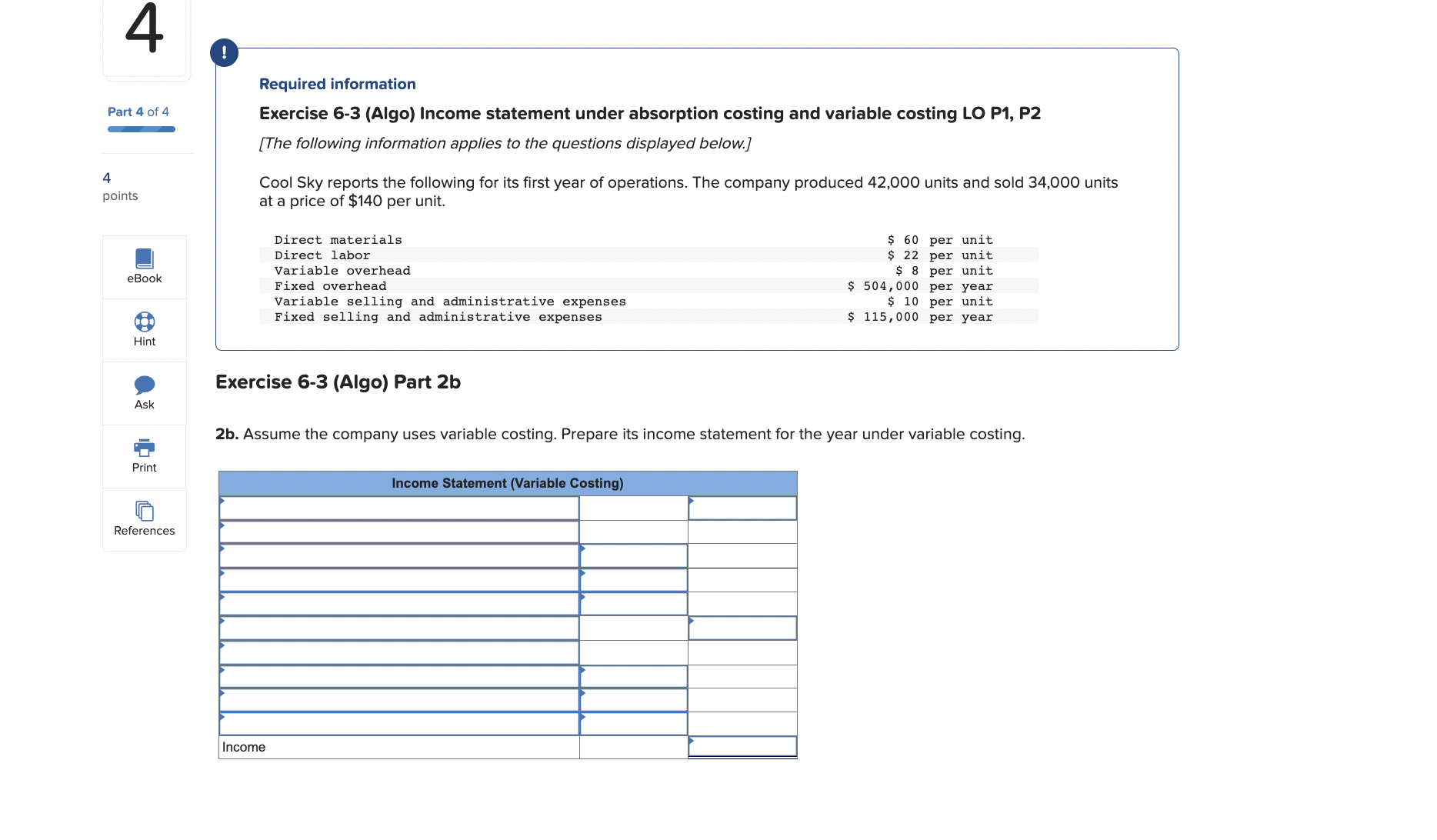1437x840 pixels.
Task: Click fourth row middle-column amount field
Action: tap(633, 580)
